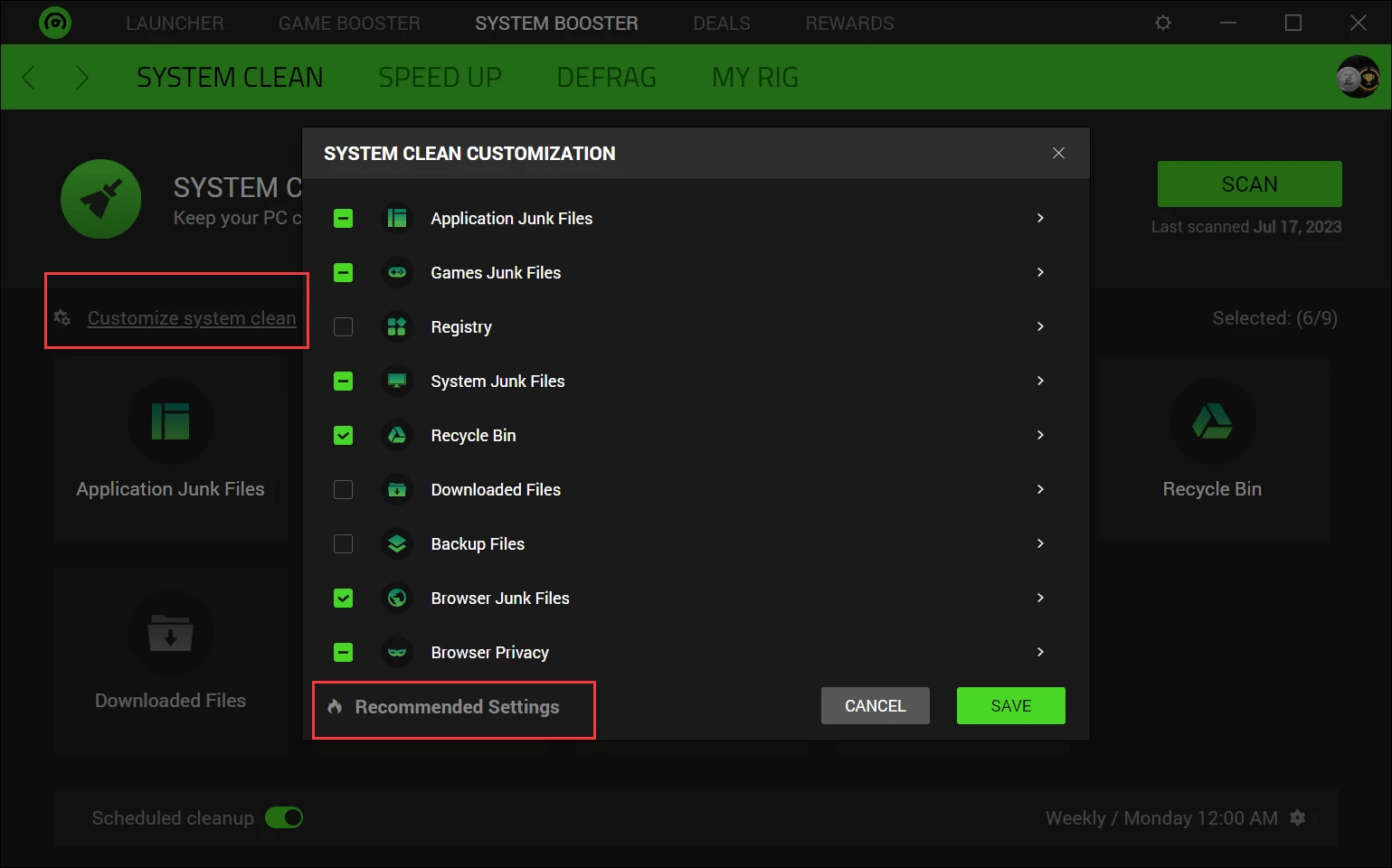Go forward with the right arrow

[82, 78]
